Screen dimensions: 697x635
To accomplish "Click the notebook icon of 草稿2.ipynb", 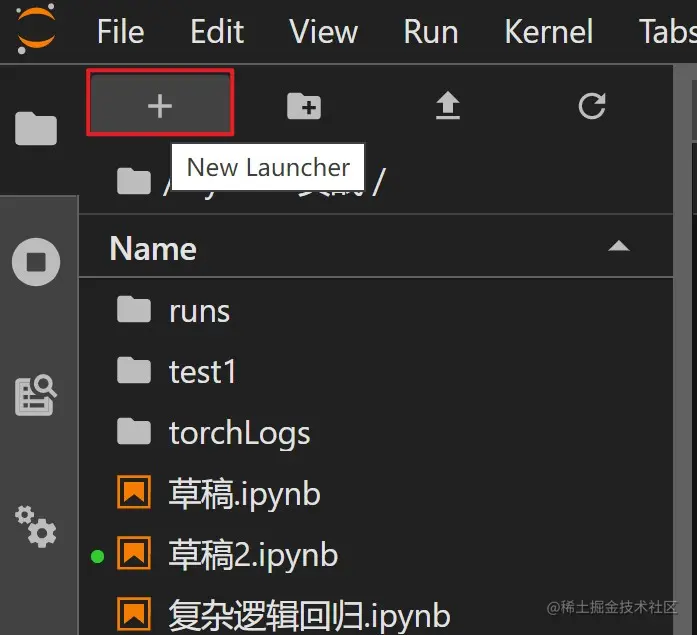I will click(134, 553).
